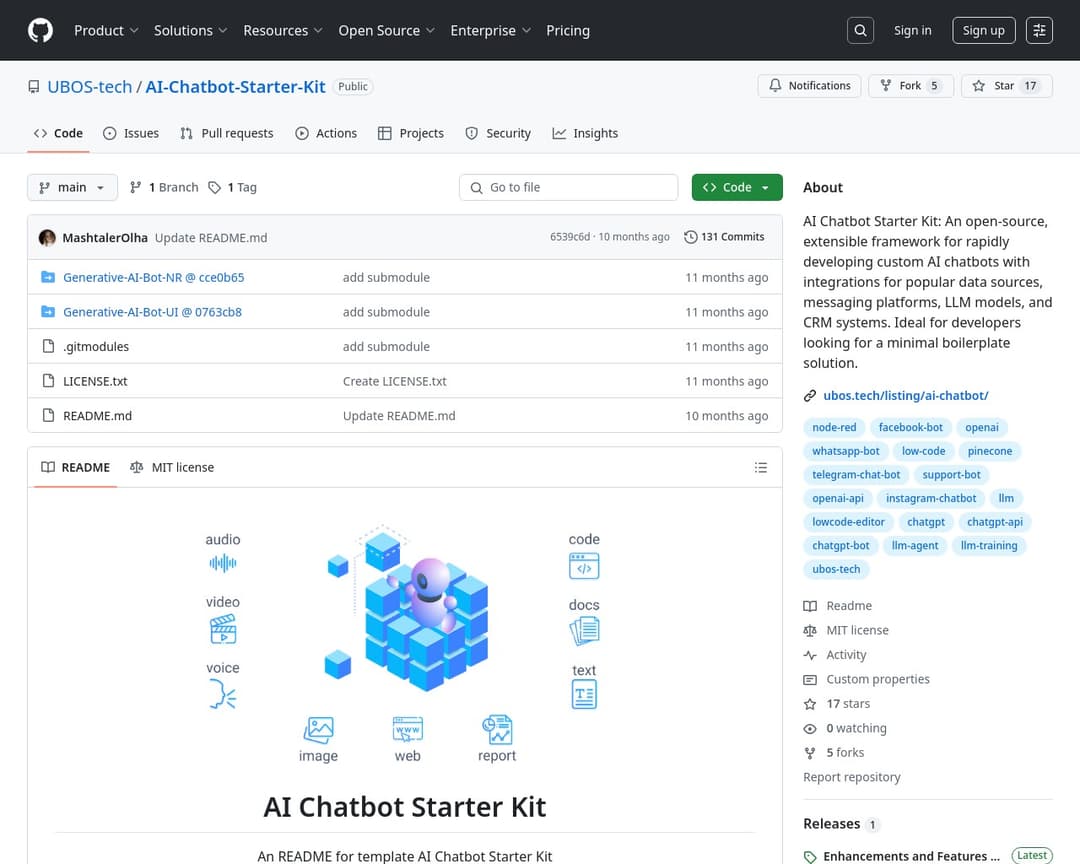Click the link chain icon by ubos.tech URL

coord(810,395)
